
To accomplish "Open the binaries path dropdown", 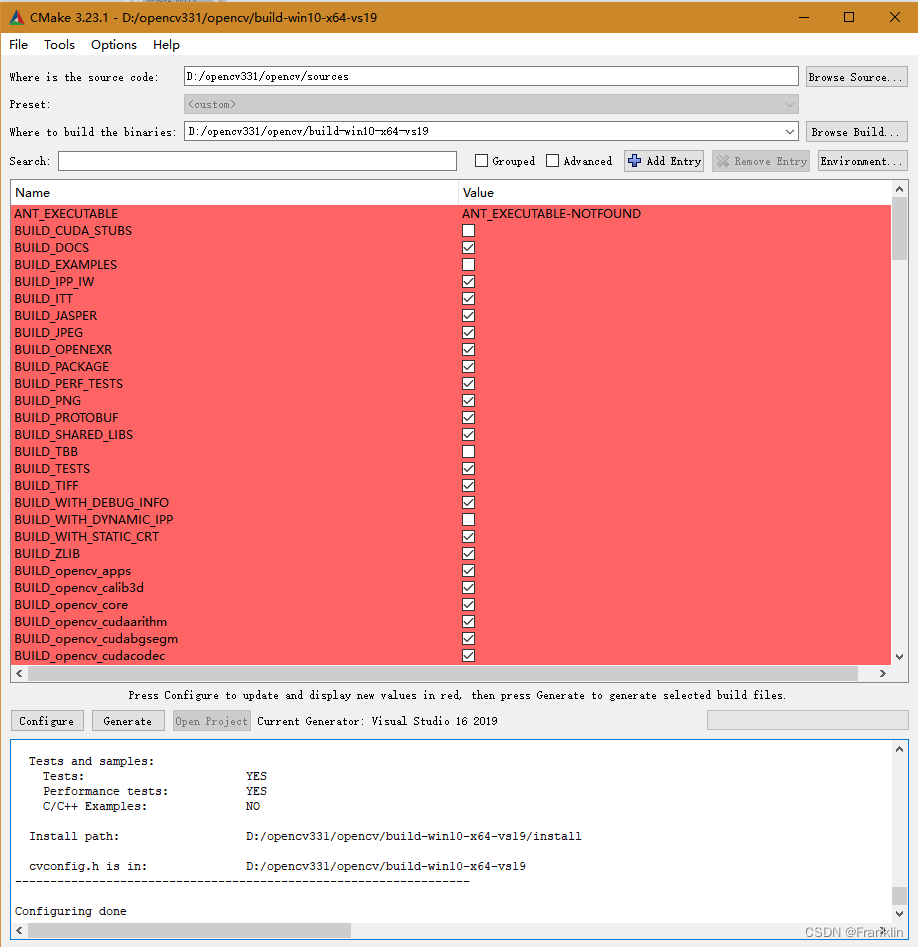I will (791, 131).
